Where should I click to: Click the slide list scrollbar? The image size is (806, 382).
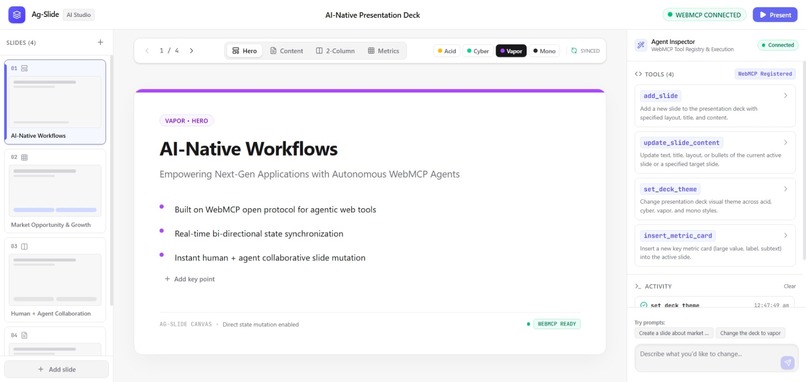click(x=112, y=180)
